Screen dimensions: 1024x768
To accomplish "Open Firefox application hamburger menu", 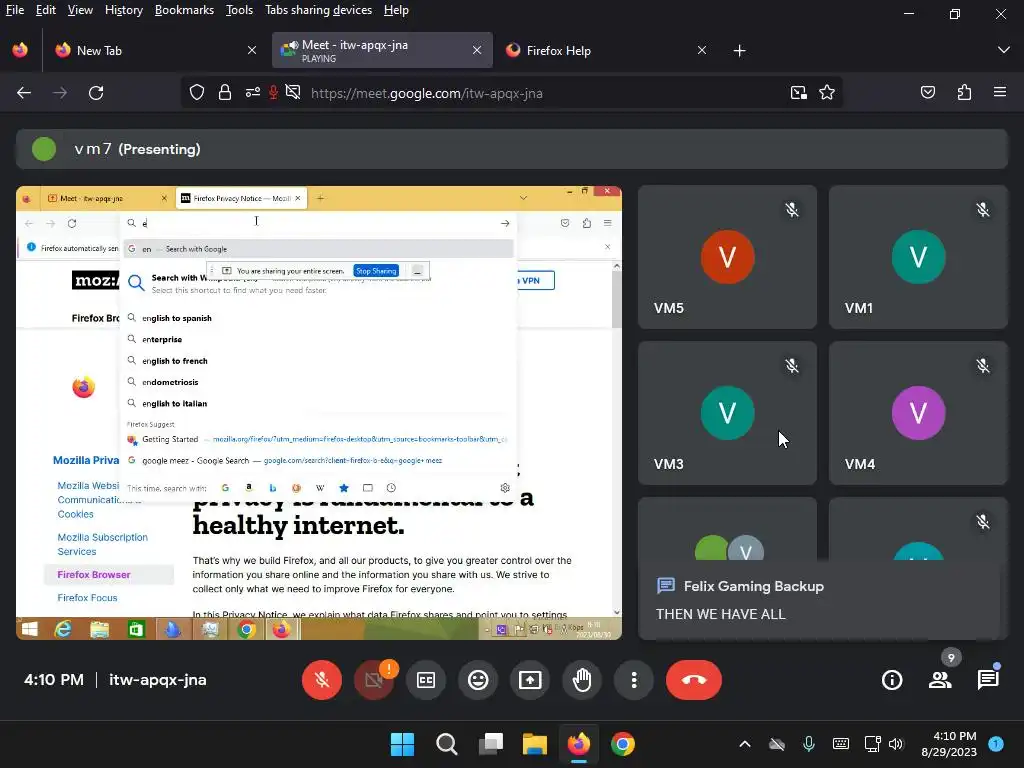I will [1000, 93].
